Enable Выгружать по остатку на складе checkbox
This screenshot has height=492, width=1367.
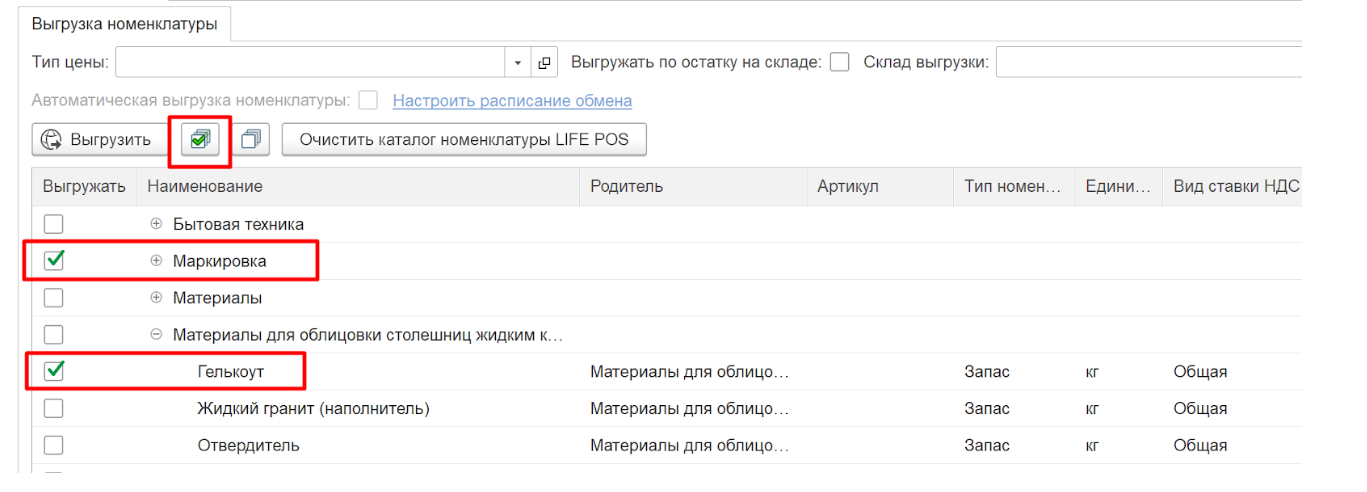point(840,62)
